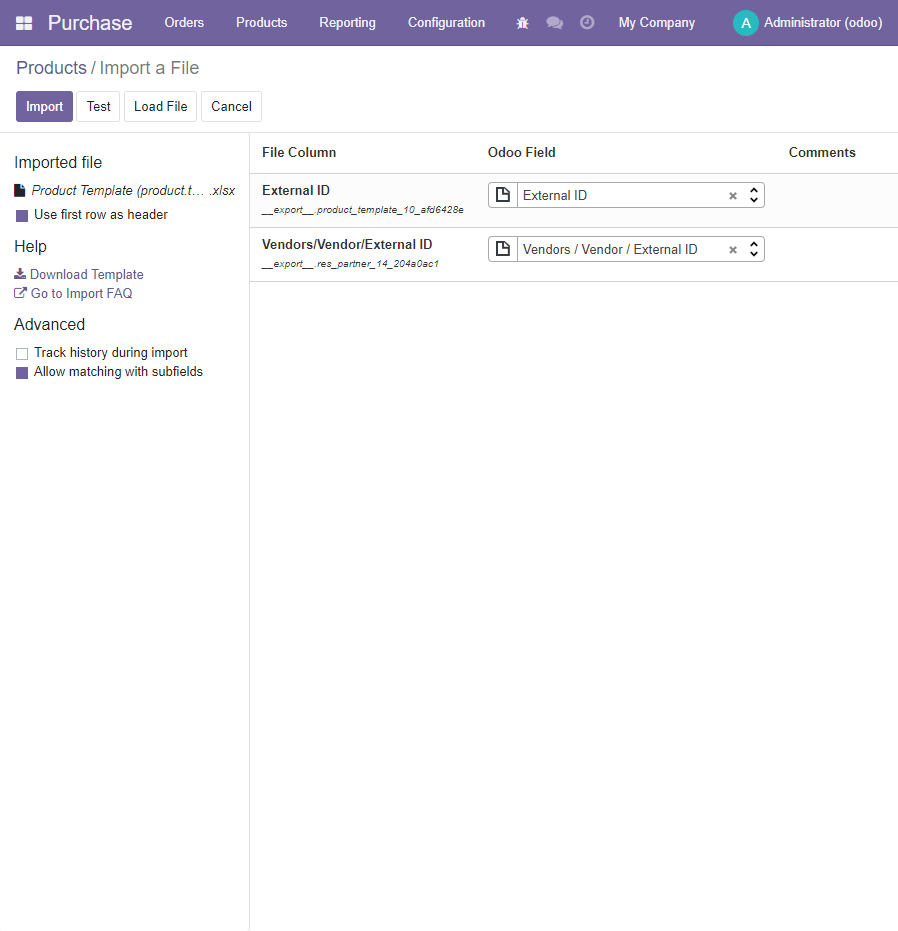Open the Go to Import FAQ link
The width and height of the screenshot is (898, 931).
(81, 293)
